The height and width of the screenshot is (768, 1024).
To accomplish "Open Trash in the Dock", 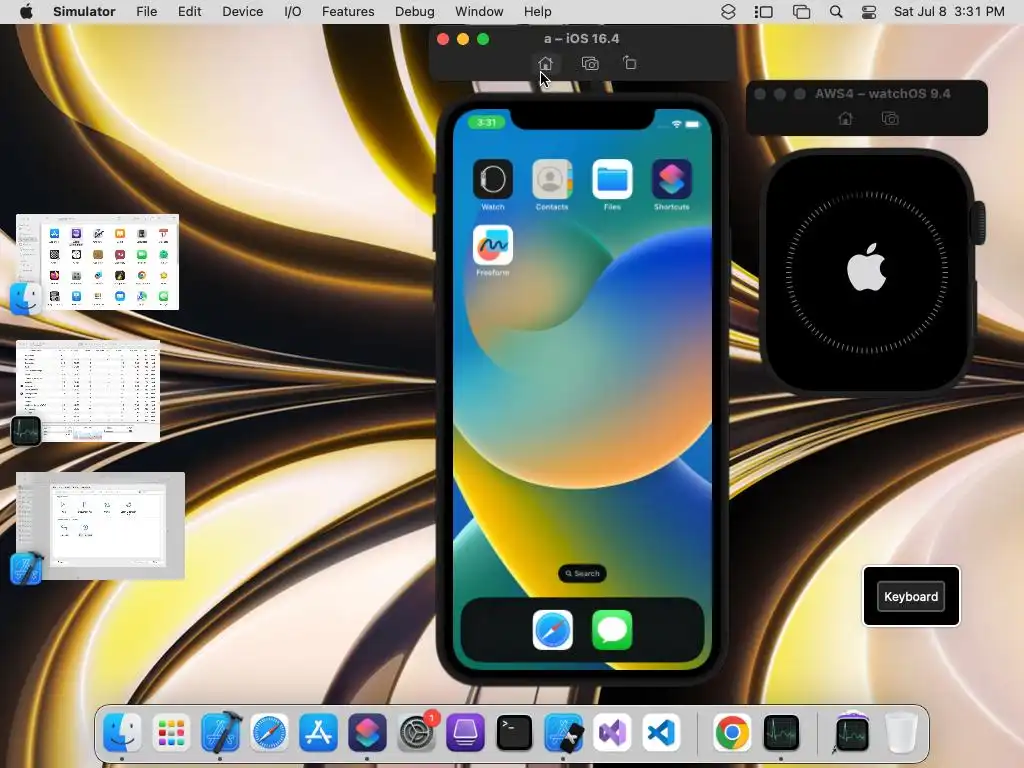I will pyautogui.click(x=901, y=732).
